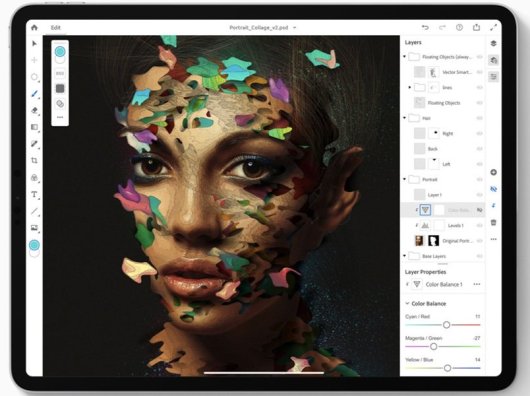Image resolution: width=530 pixels, height=396 pixels.
Task: Select the Transform tool
Action: (34, 60)
